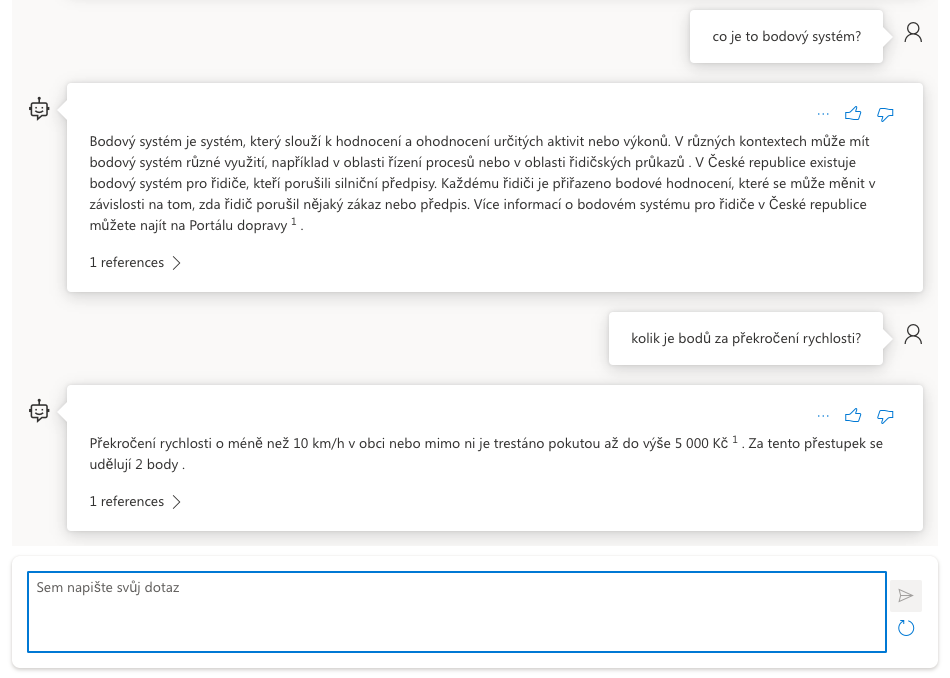950x678 pixels.
Task: Click user avatar beside the speeding question
Action: point(913,334)
